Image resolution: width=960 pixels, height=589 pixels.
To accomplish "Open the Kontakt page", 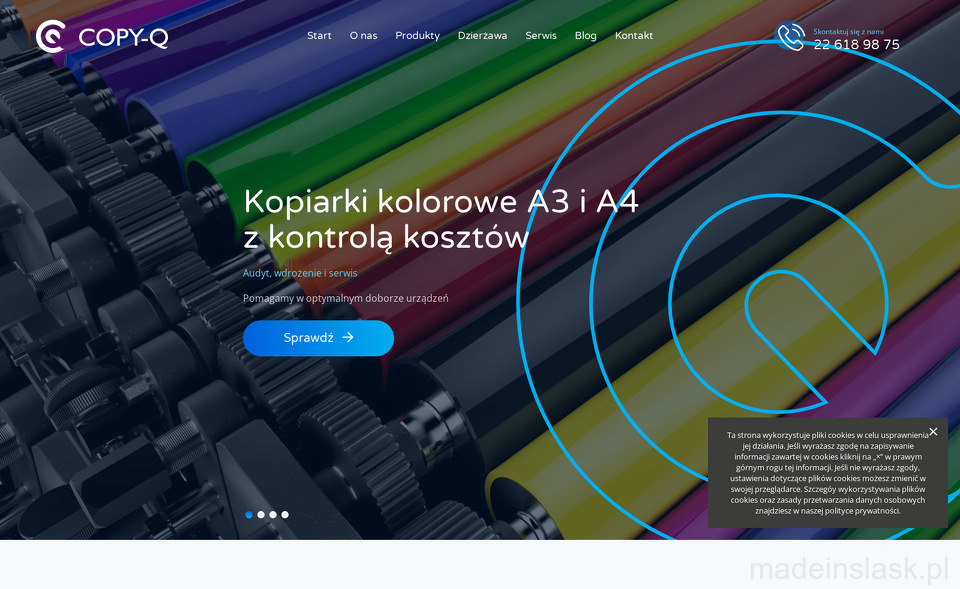I will pos(634,36).
